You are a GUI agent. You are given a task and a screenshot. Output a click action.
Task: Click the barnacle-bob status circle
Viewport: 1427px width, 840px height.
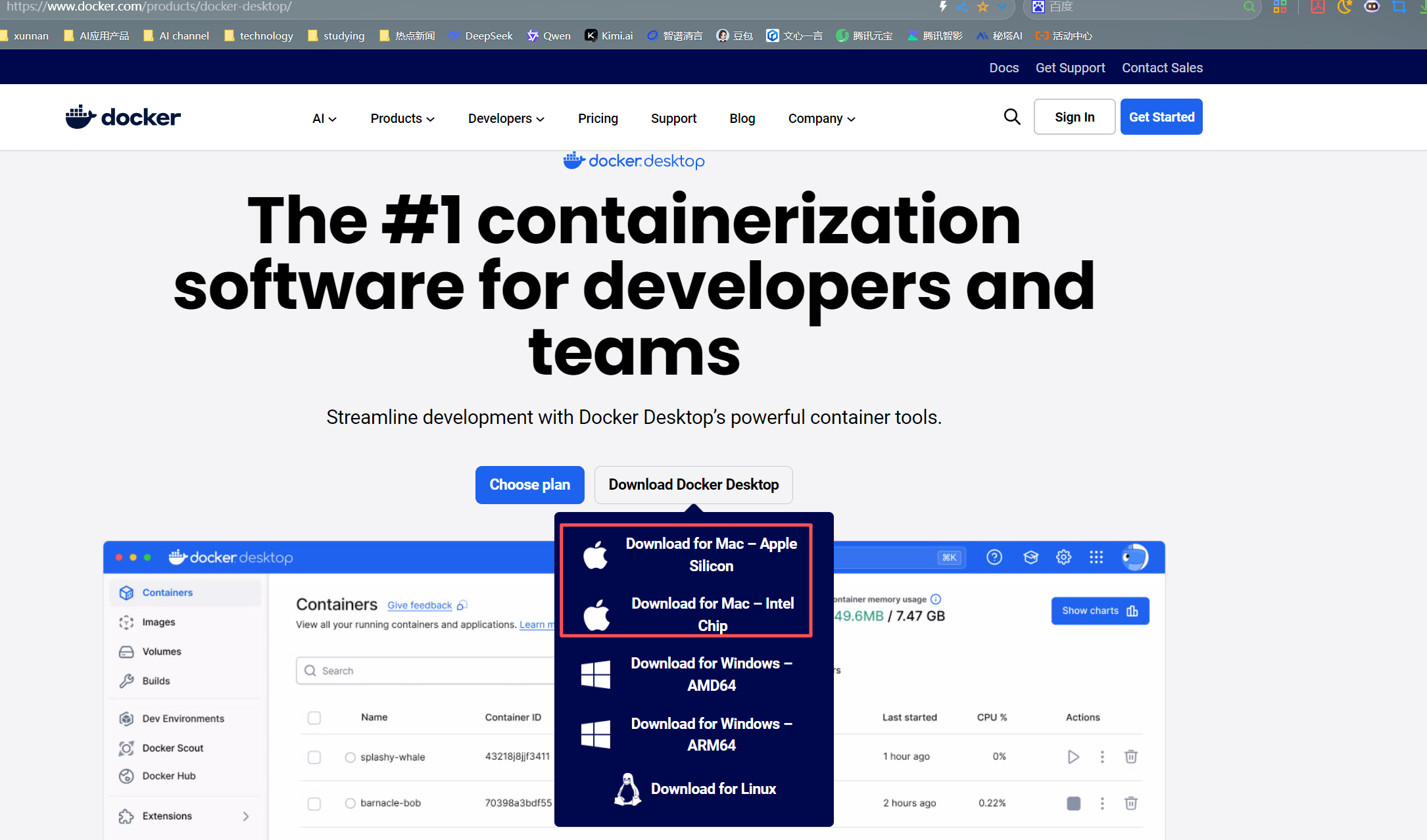pyautogui.click(x=350, y=803)
